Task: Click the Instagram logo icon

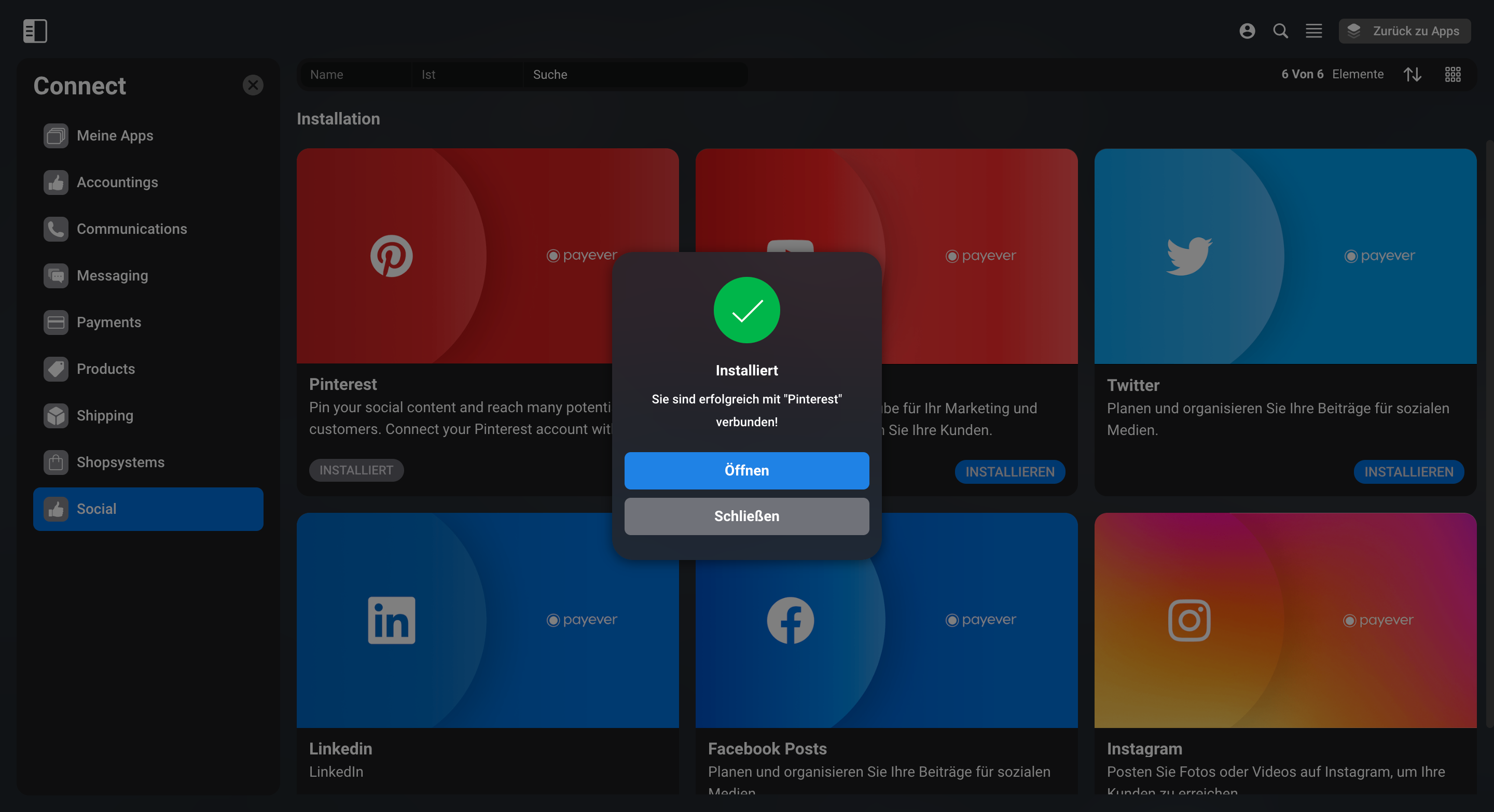Action: (1189, 620)
